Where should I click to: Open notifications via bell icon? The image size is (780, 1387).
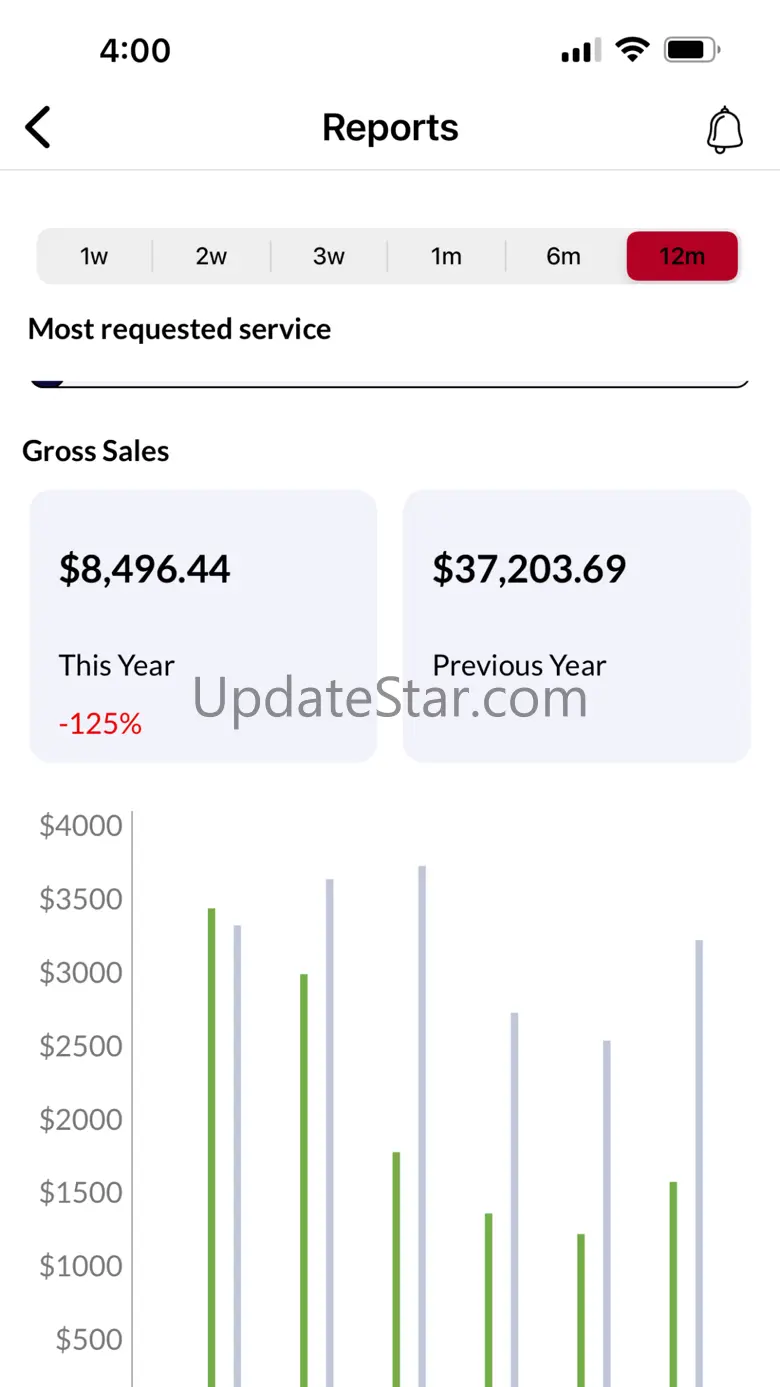[725, 130]
